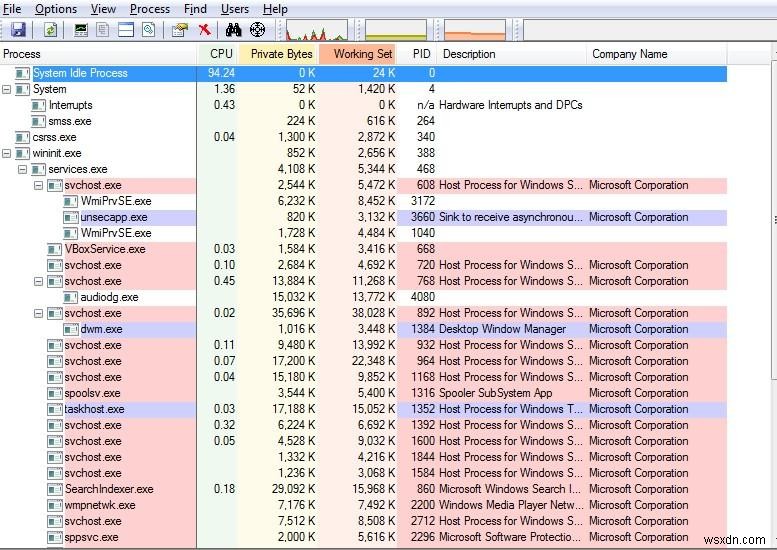Select the WmiPrvSE.exe with PID 1040

click(x=116, y=233)
